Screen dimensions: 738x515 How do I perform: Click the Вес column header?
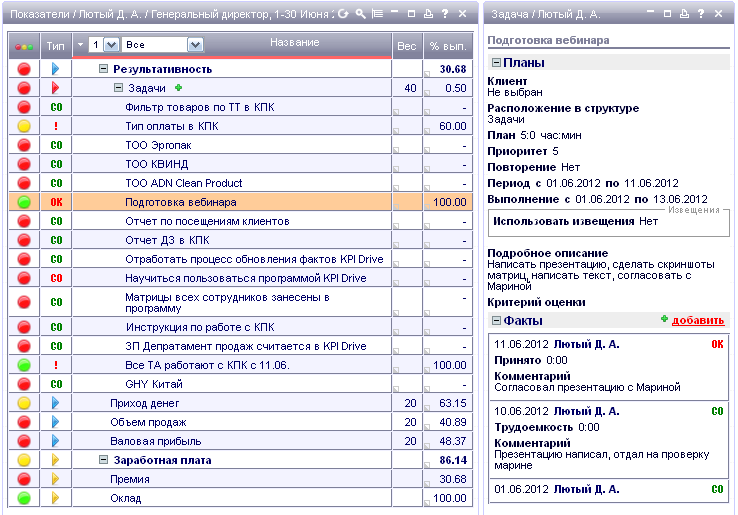[x=407, y=46]
